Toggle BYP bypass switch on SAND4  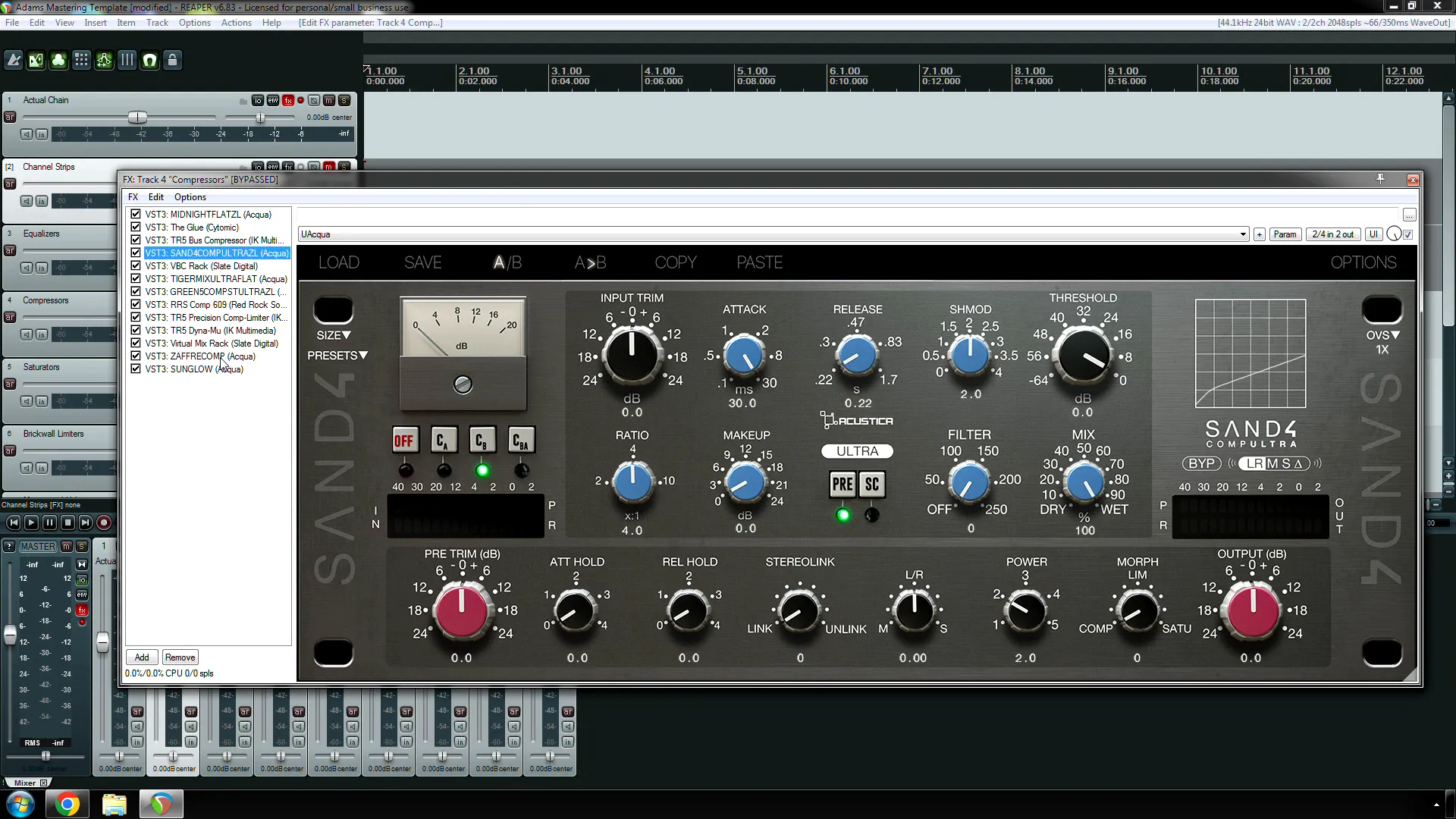pos(1201,463)
